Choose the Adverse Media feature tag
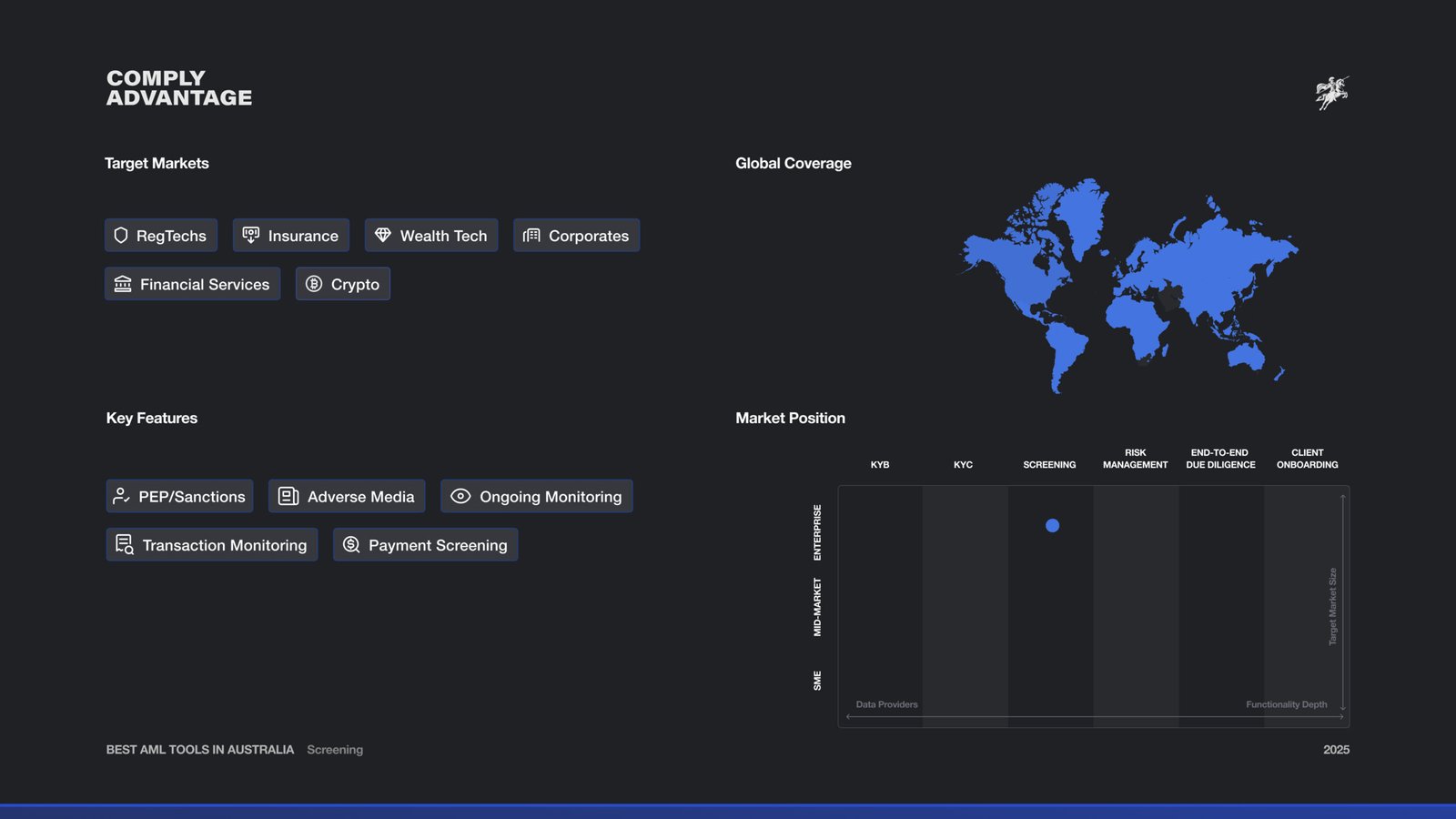 click(x=347, y=496)
